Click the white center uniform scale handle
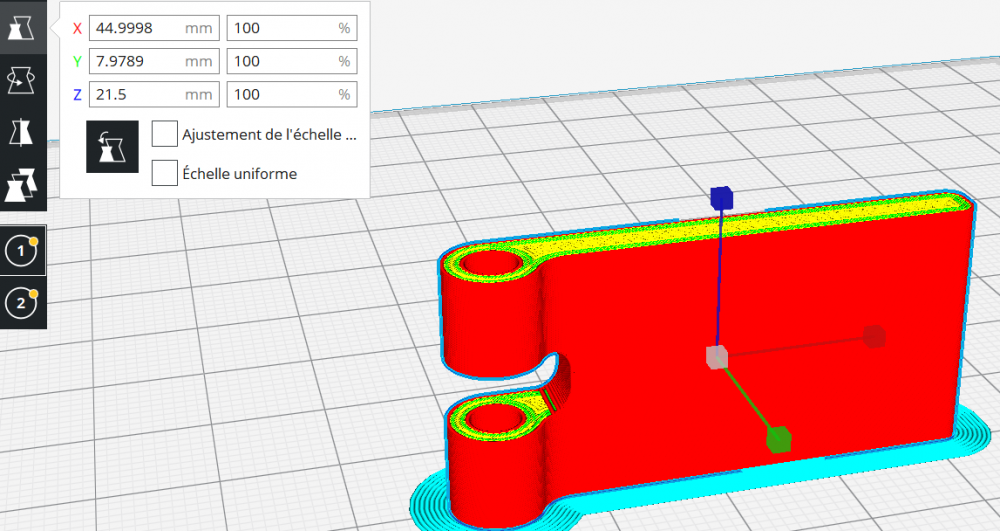The width and height of the screenshot is (1000, 531). coord(717,357)
